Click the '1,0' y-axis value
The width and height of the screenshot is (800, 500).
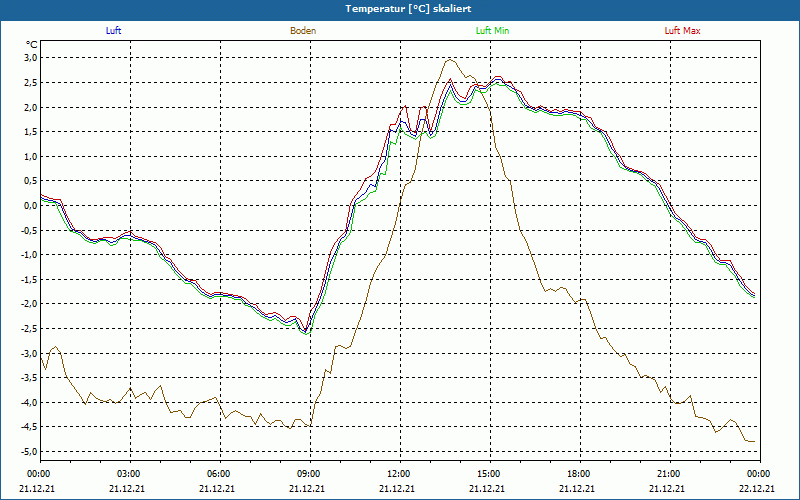tap(31, 156)
